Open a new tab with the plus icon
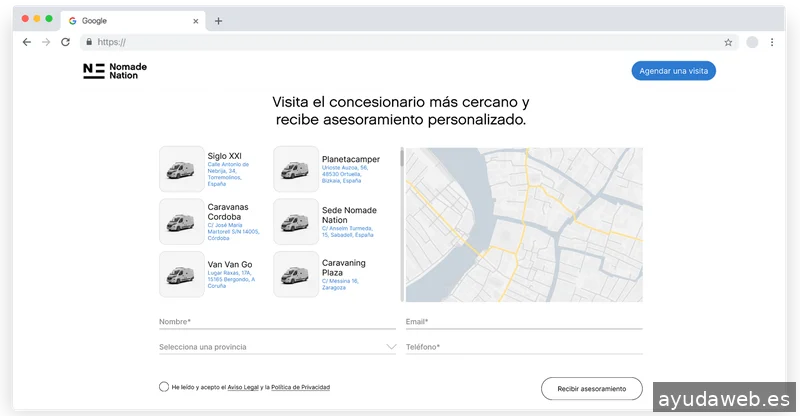This screenshot has width=800, height=416. pyautogui.click(x=218, y=21)
